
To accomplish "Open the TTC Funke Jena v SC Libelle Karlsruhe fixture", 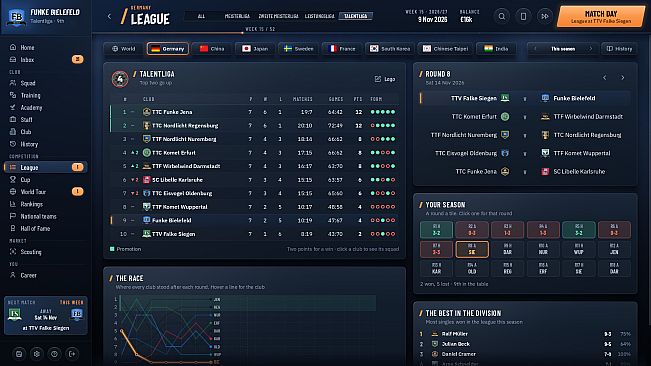I will click(525, 171).
